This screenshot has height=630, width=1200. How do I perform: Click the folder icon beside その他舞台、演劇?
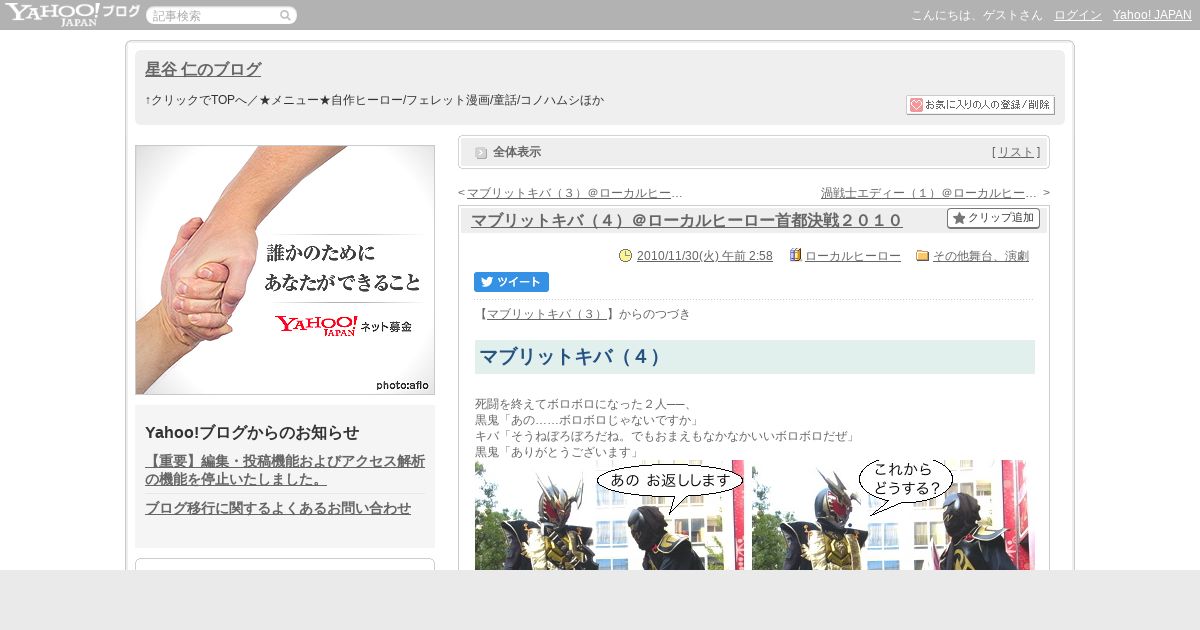[x=923, y=255]
